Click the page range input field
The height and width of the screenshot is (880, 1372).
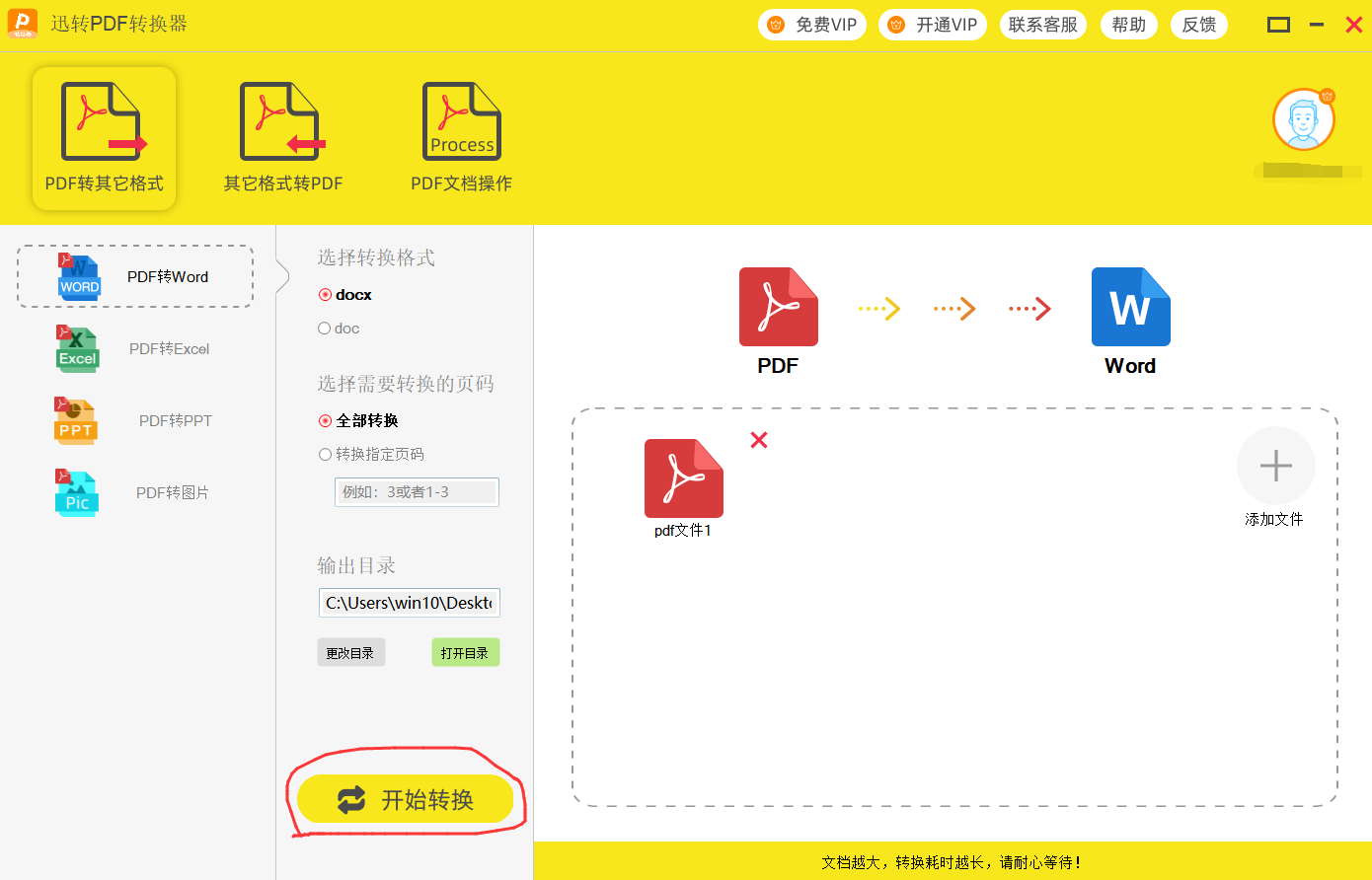[x=417, y=492]
